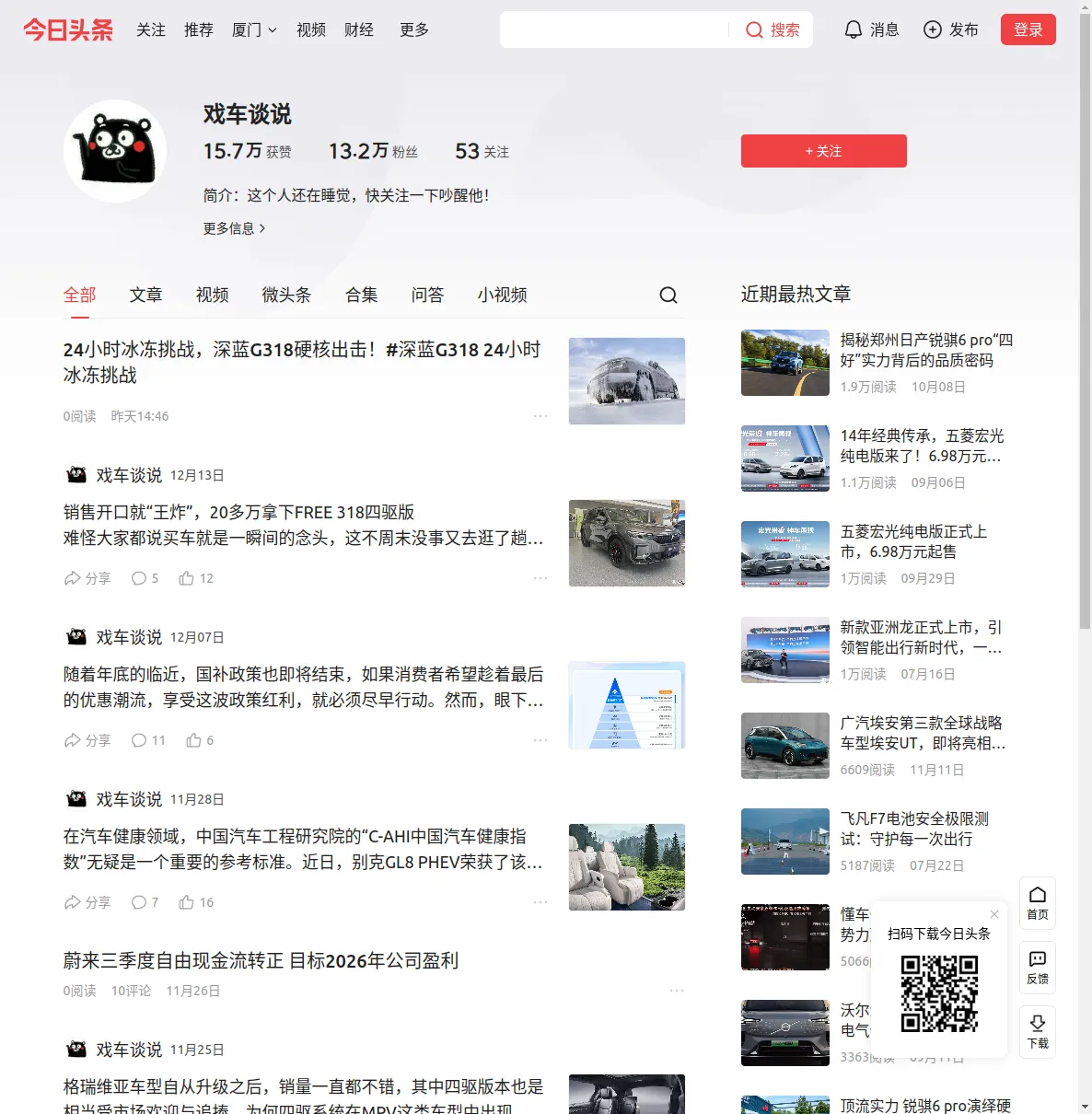Click the search magnifier icon in header

[x=754, y=30]
